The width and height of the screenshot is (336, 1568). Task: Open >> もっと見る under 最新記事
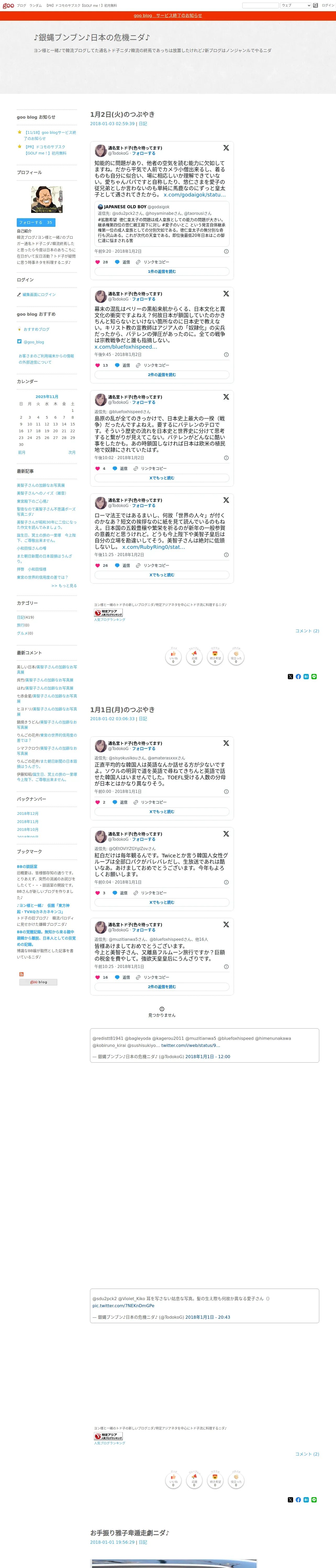coord(64,586)
